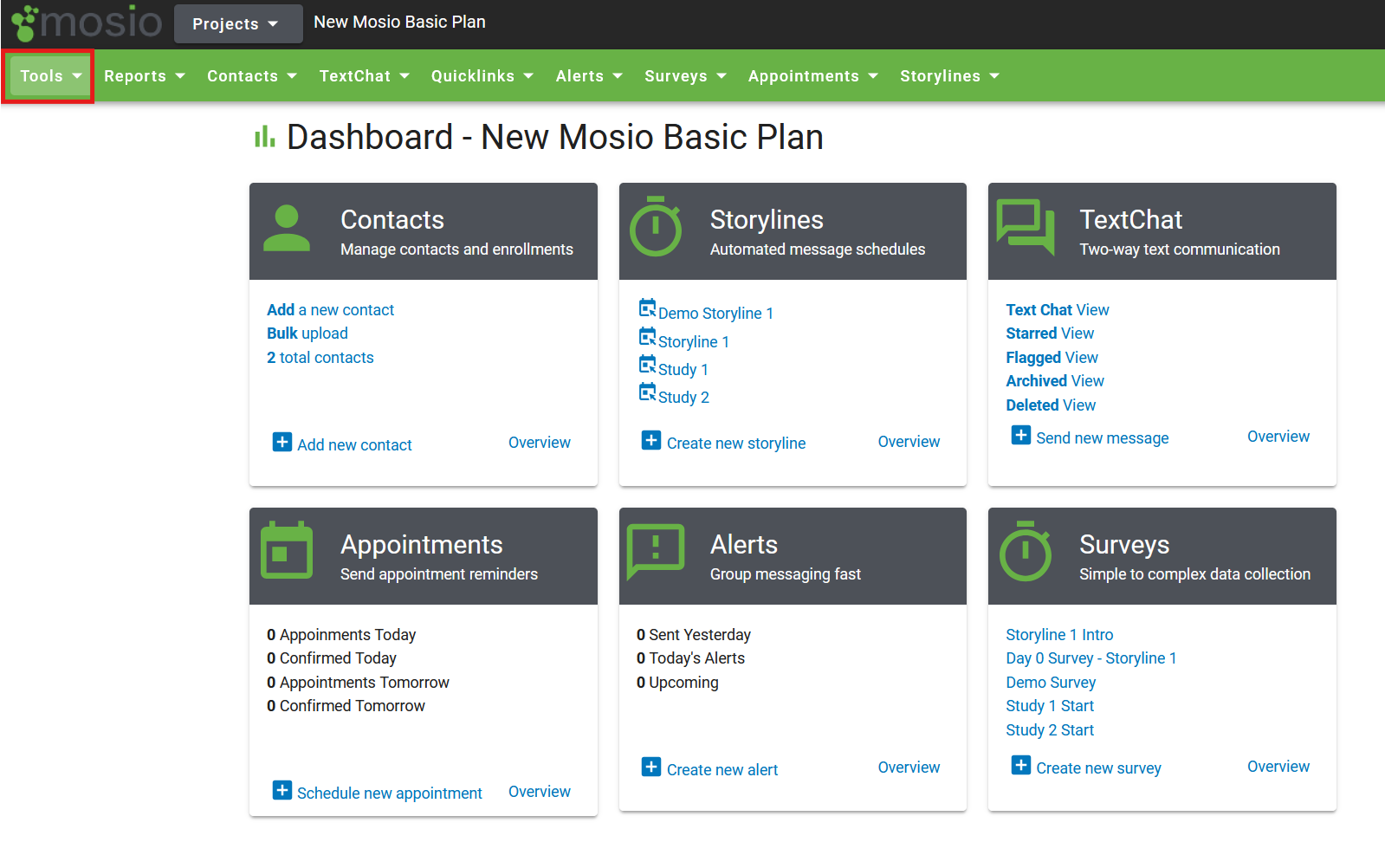The image size is (1385, 868).
Task: Click Create new survey link text
Action: click(1098, 768)
